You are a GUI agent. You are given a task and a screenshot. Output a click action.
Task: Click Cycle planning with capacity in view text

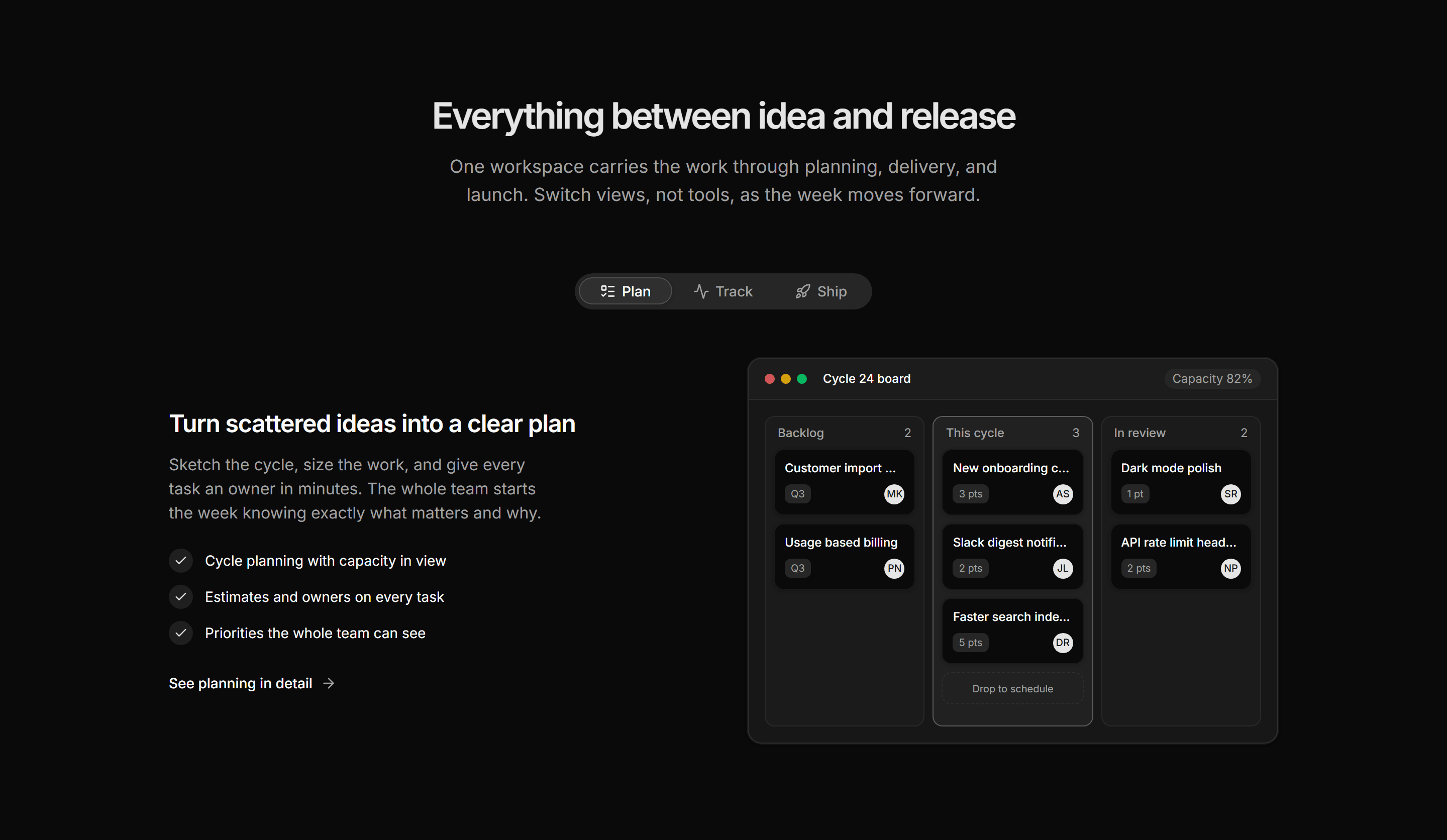coord(326,560)
